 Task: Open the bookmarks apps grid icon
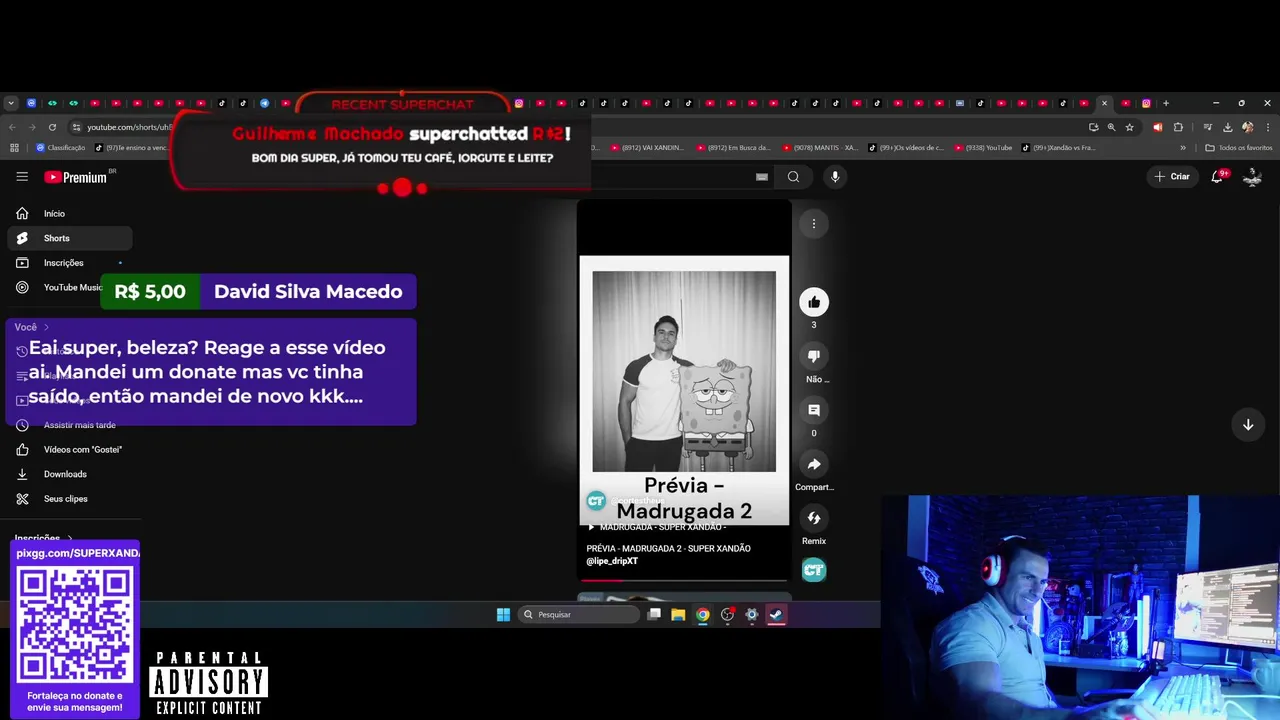pos(14,148)
